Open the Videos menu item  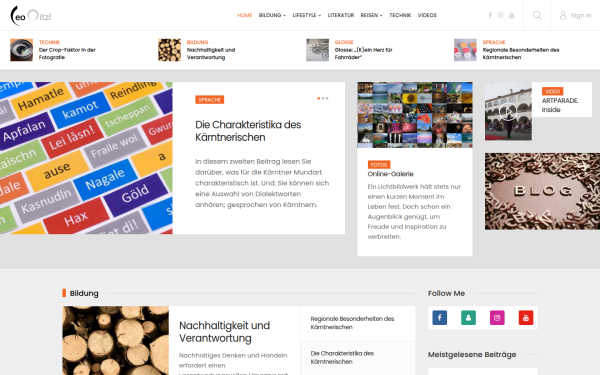click(427, 15)
